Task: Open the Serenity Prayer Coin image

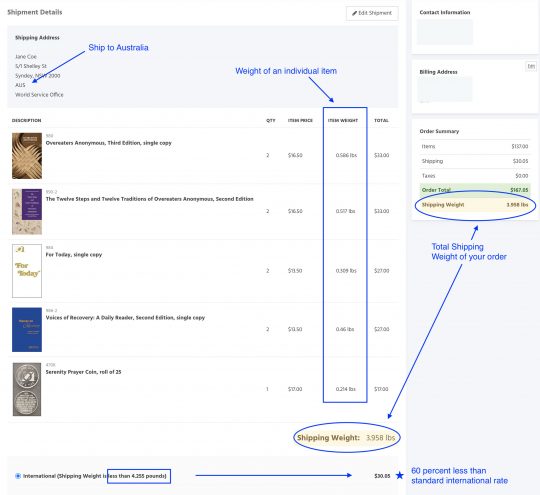Action: (x=27, y=389)
